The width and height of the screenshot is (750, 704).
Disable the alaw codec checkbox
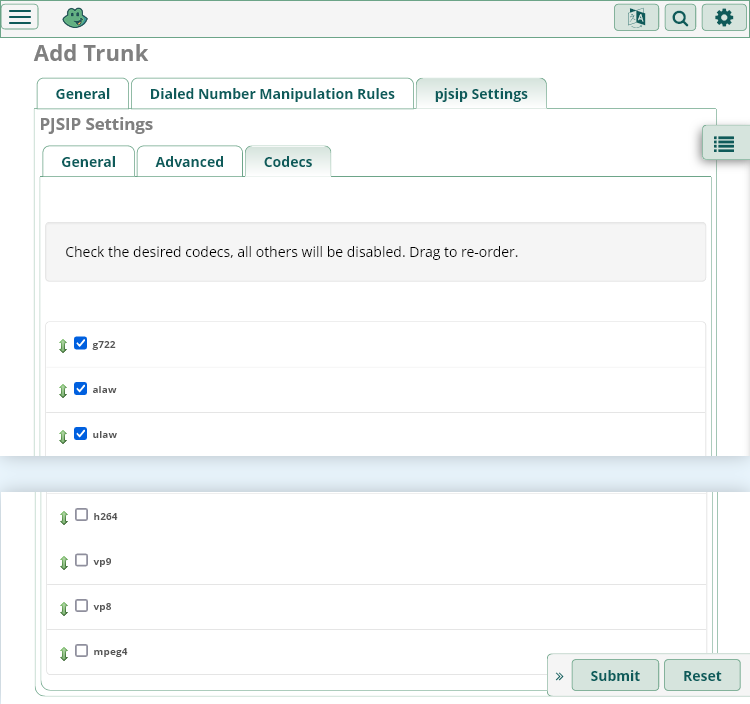[x=81, y=388]
